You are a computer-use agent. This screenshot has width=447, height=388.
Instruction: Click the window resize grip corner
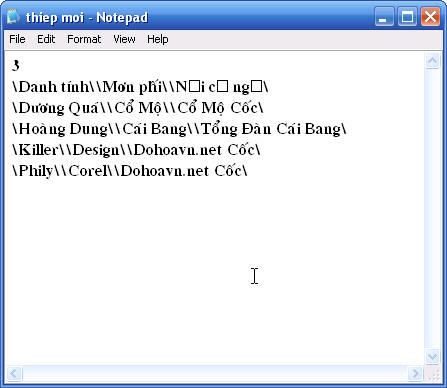[x=433, y=374]
